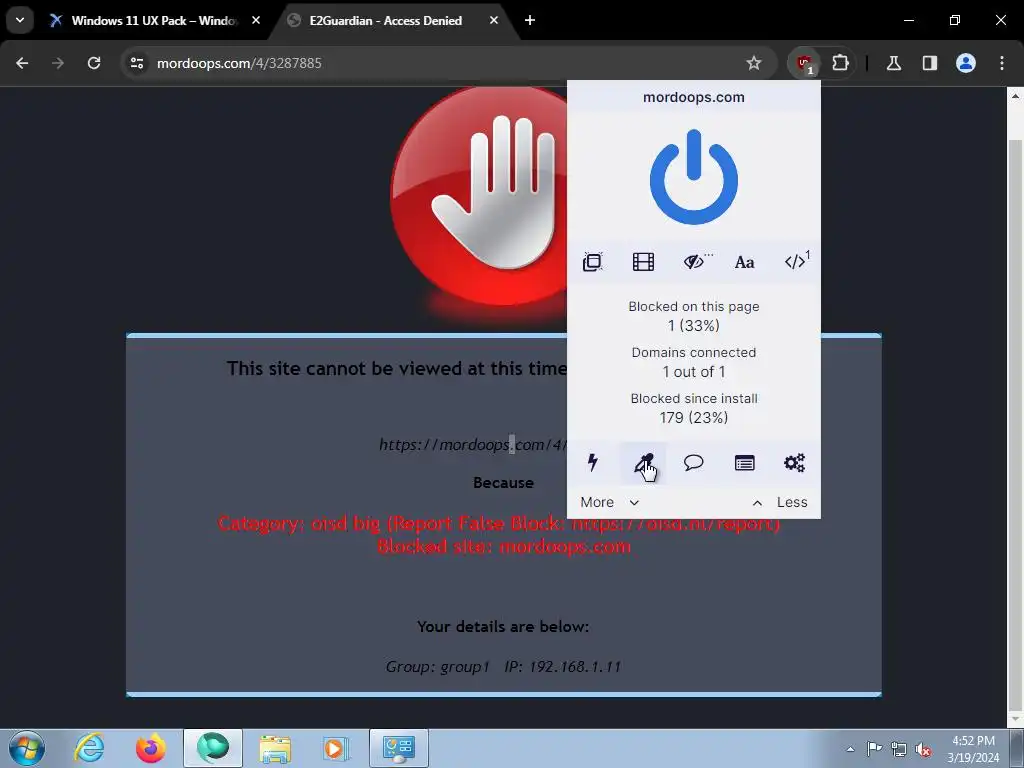This screenshot has width=1024, height=768.
Task: Open a new browser tab
Action: click(x=530, y=21)
